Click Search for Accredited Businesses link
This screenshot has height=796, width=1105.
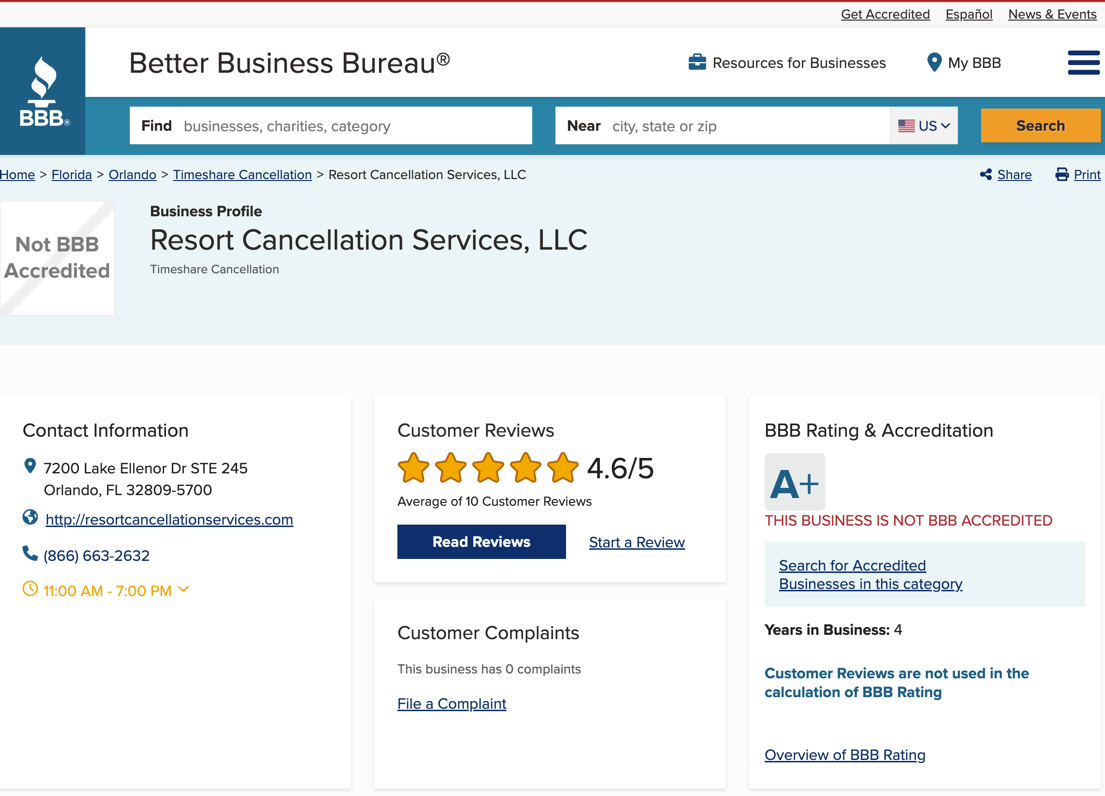870,574
